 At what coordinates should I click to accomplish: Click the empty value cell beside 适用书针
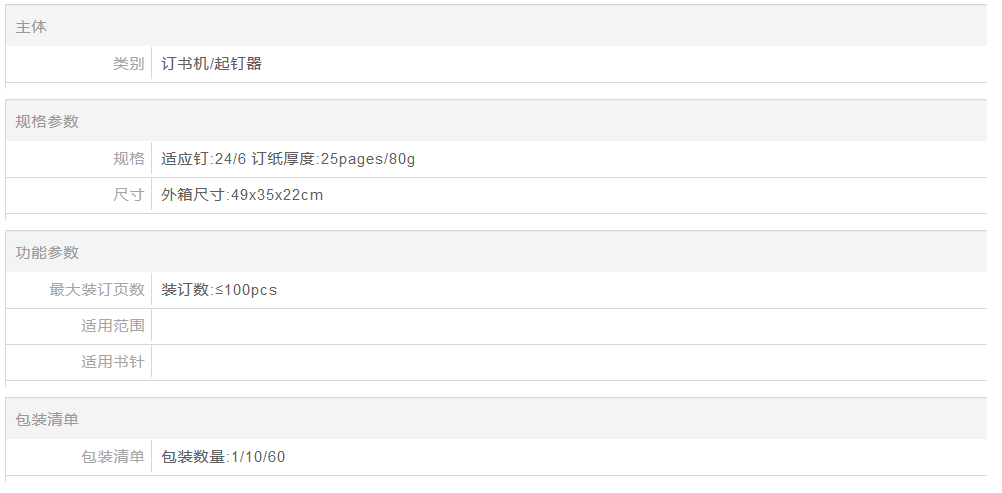(568, 362)
